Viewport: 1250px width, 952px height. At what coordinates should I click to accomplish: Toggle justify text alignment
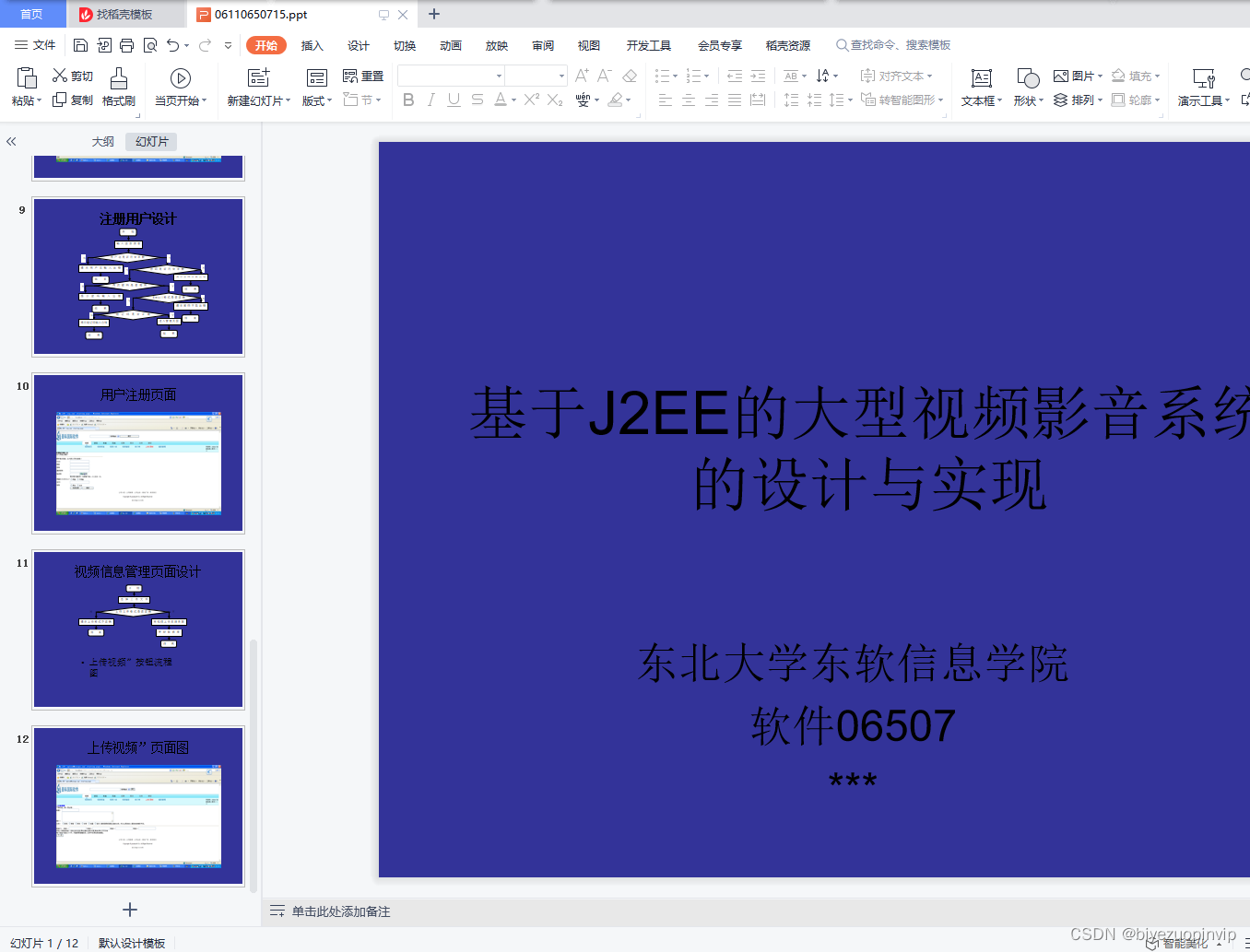pyautogui.click(x=735, y=100)
